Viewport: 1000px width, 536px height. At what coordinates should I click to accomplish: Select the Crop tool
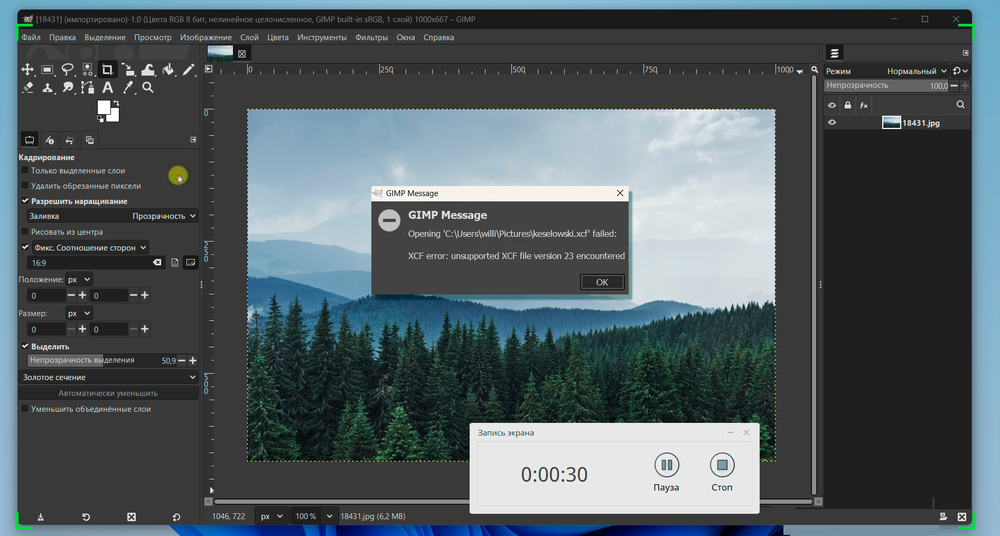click(x=108, y=70)
